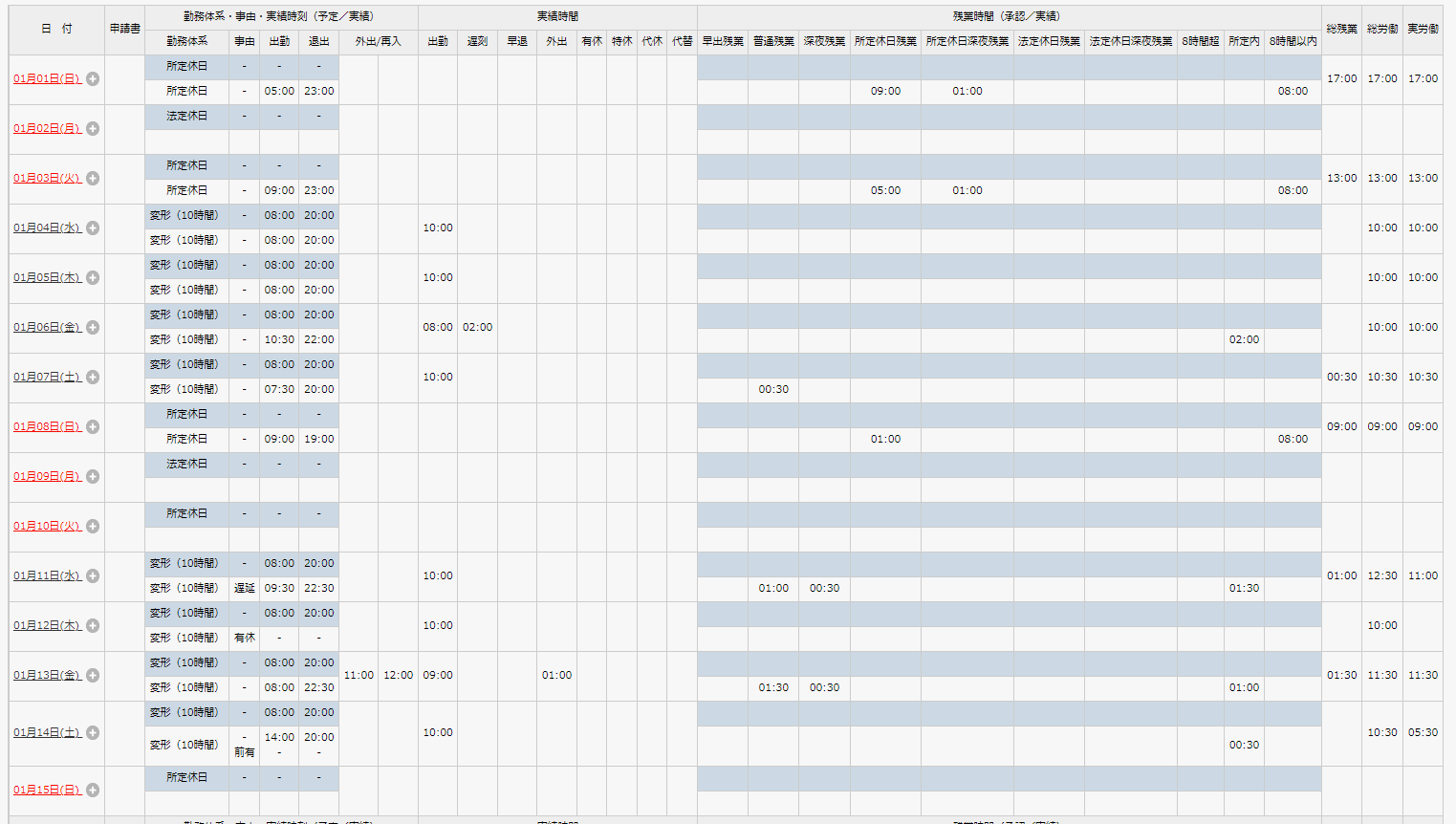Click the 01月12日(木) date link
Screen dimensions: 1456x824
click(x=47, y=626)
